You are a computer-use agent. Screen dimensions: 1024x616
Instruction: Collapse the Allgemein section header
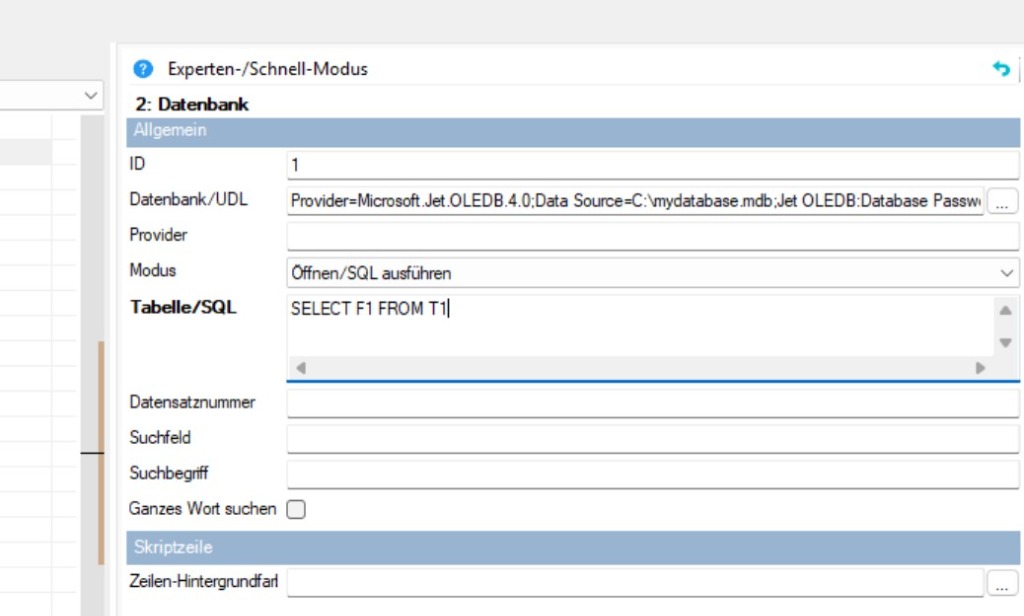tap(572, 132)
